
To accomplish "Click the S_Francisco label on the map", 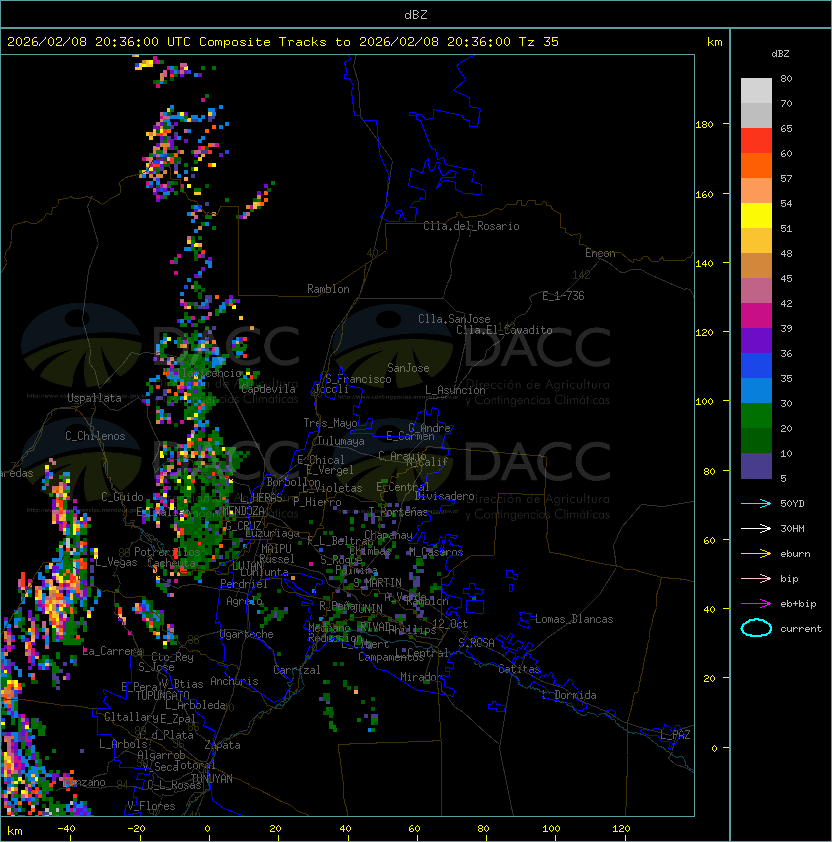I will coord(358,379).
